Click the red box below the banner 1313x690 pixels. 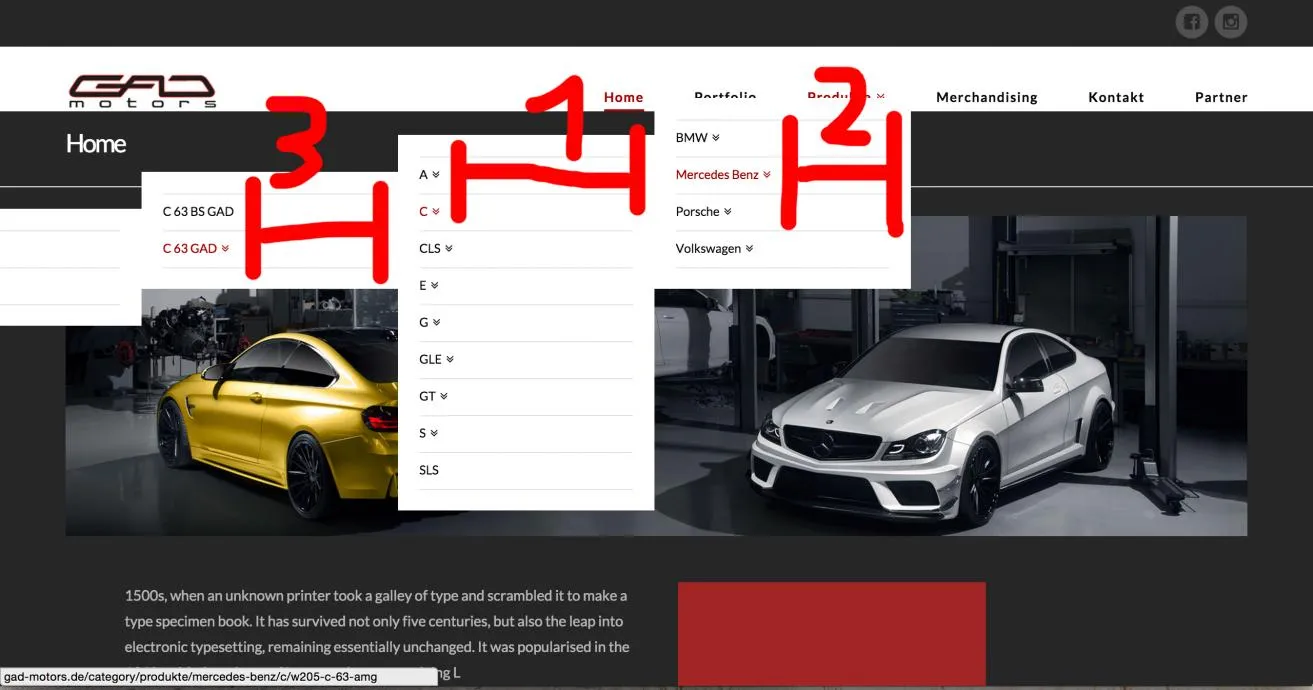[x=832, y=635]
